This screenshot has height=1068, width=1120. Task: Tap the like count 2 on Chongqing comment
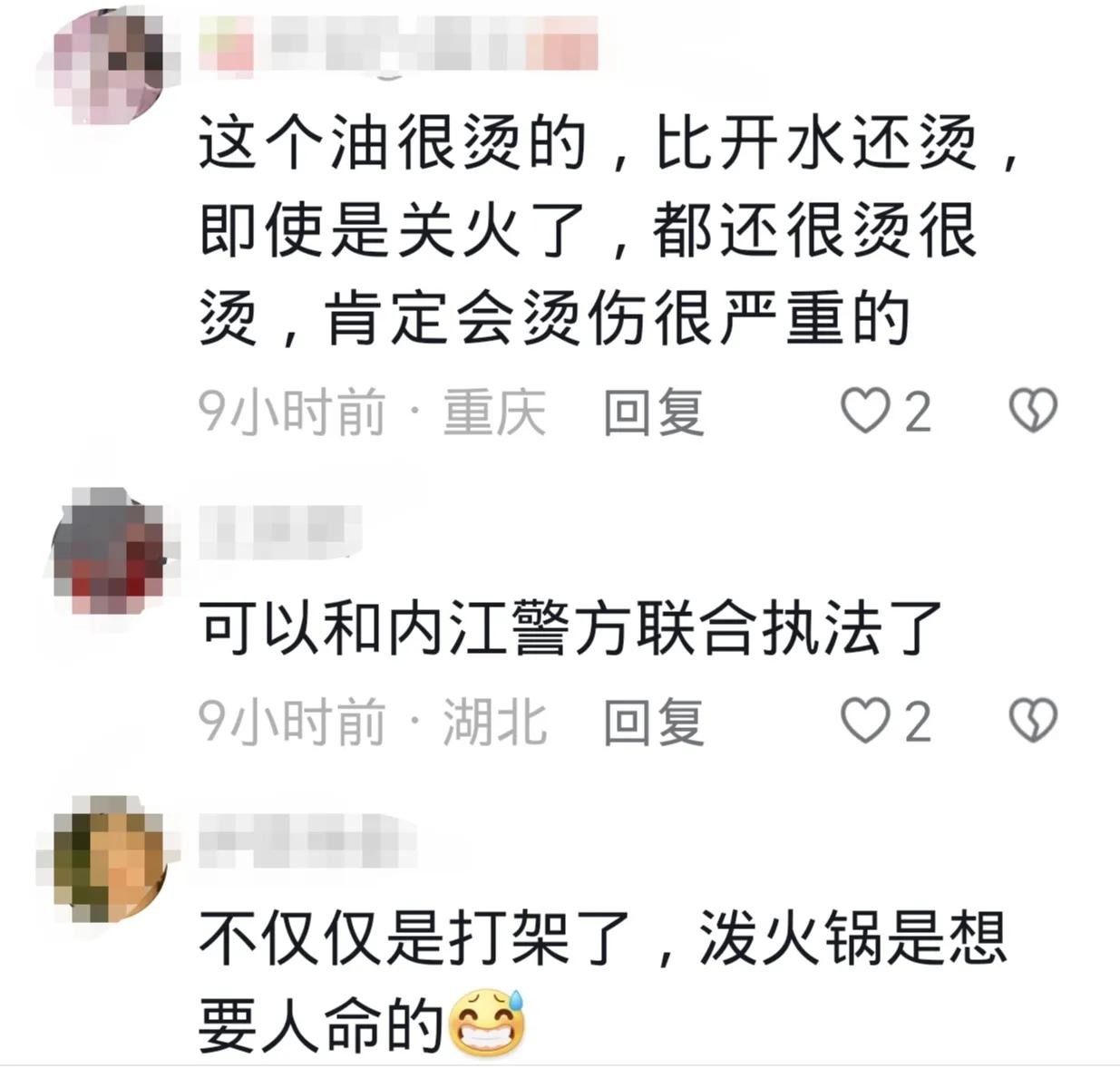coord(917,413)
